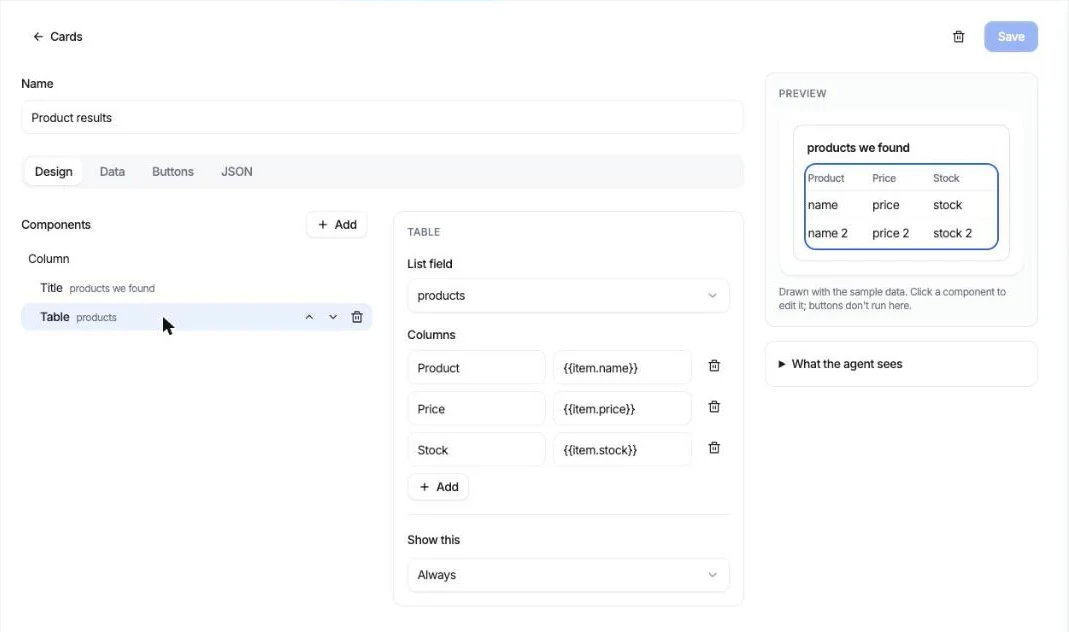Click preview header 'Price'
The height and width of the screenshot is (632, 1069).
coord(884,178)
